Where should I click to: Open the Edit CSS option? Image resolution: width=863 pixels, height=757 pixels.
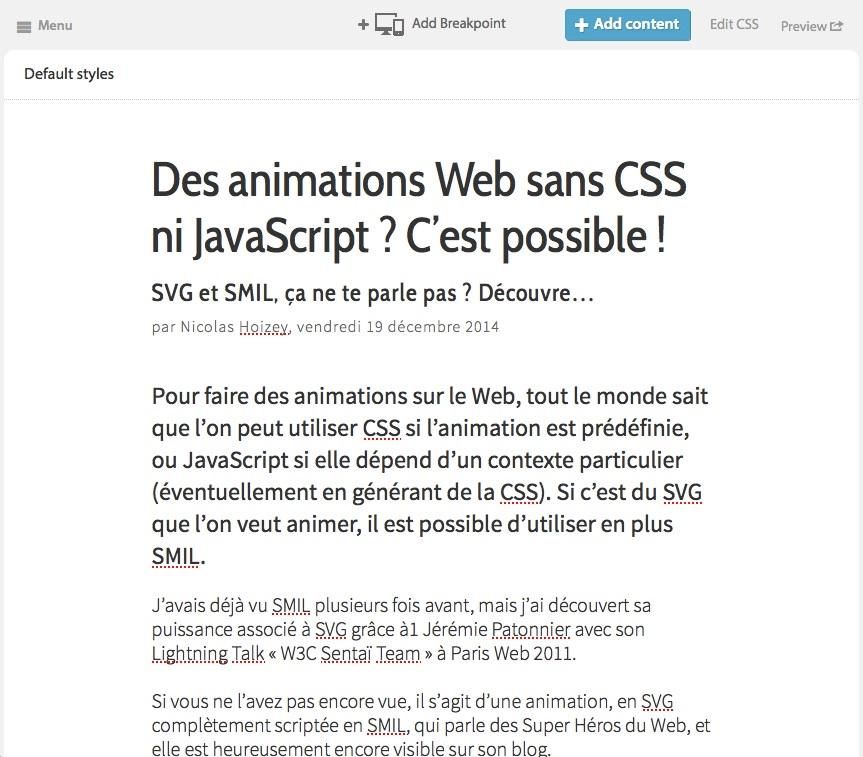coord(734,25)
